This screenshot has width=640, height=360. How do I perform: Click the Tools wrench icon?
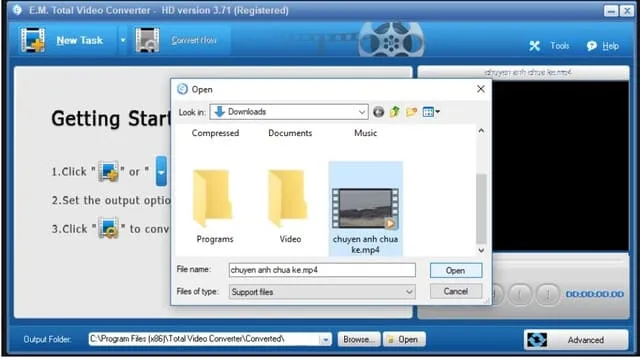point(535,46)
